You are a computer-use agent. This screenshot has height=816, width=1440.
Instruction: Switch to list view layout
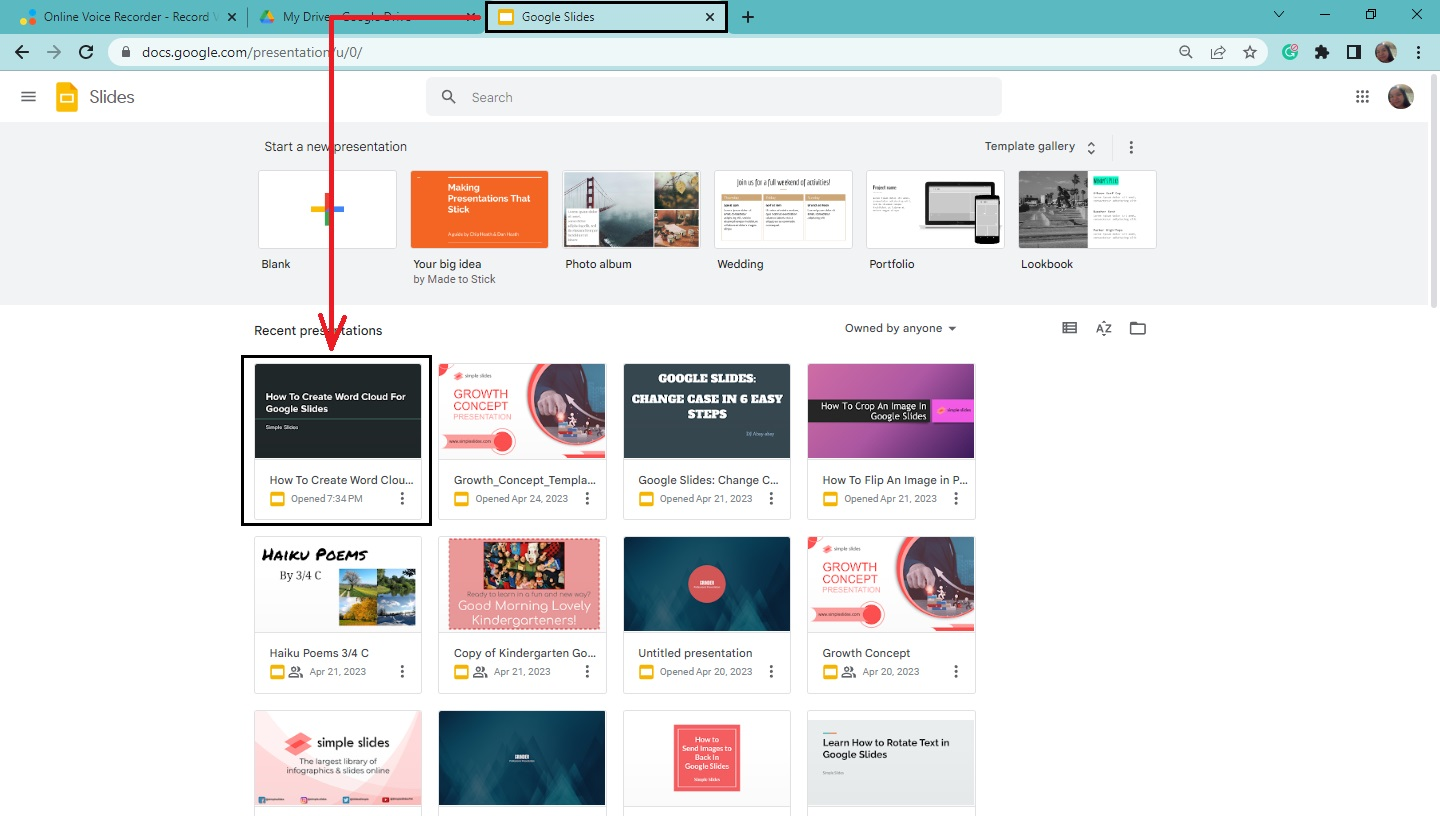click(1070, 328)
